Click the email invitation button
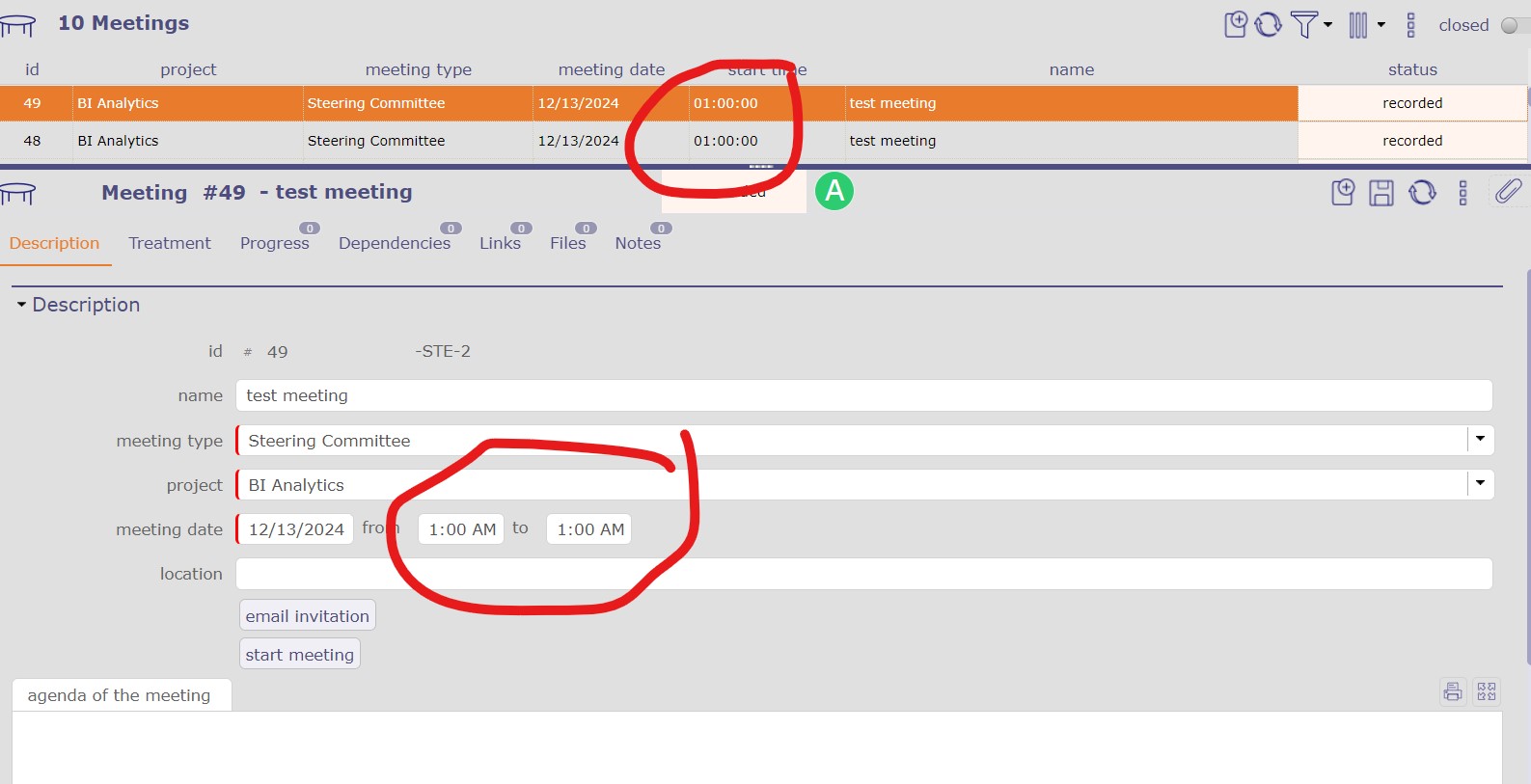Image resolution: width=1531 pixels, height=784 pixels. (x=307, y=615)
